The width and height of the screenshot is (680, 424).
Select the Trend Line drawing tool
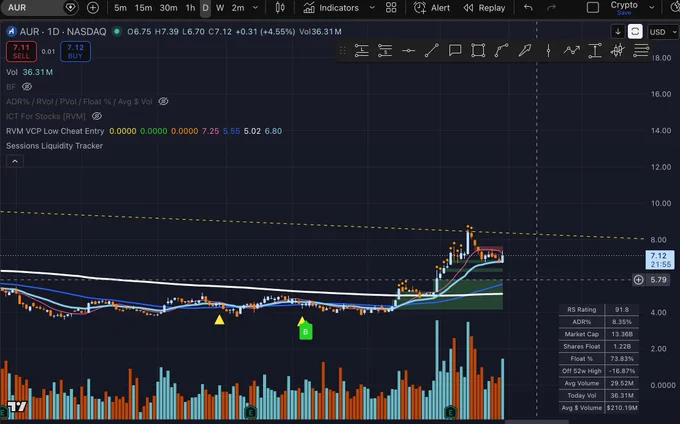click(x=432, y=51)
